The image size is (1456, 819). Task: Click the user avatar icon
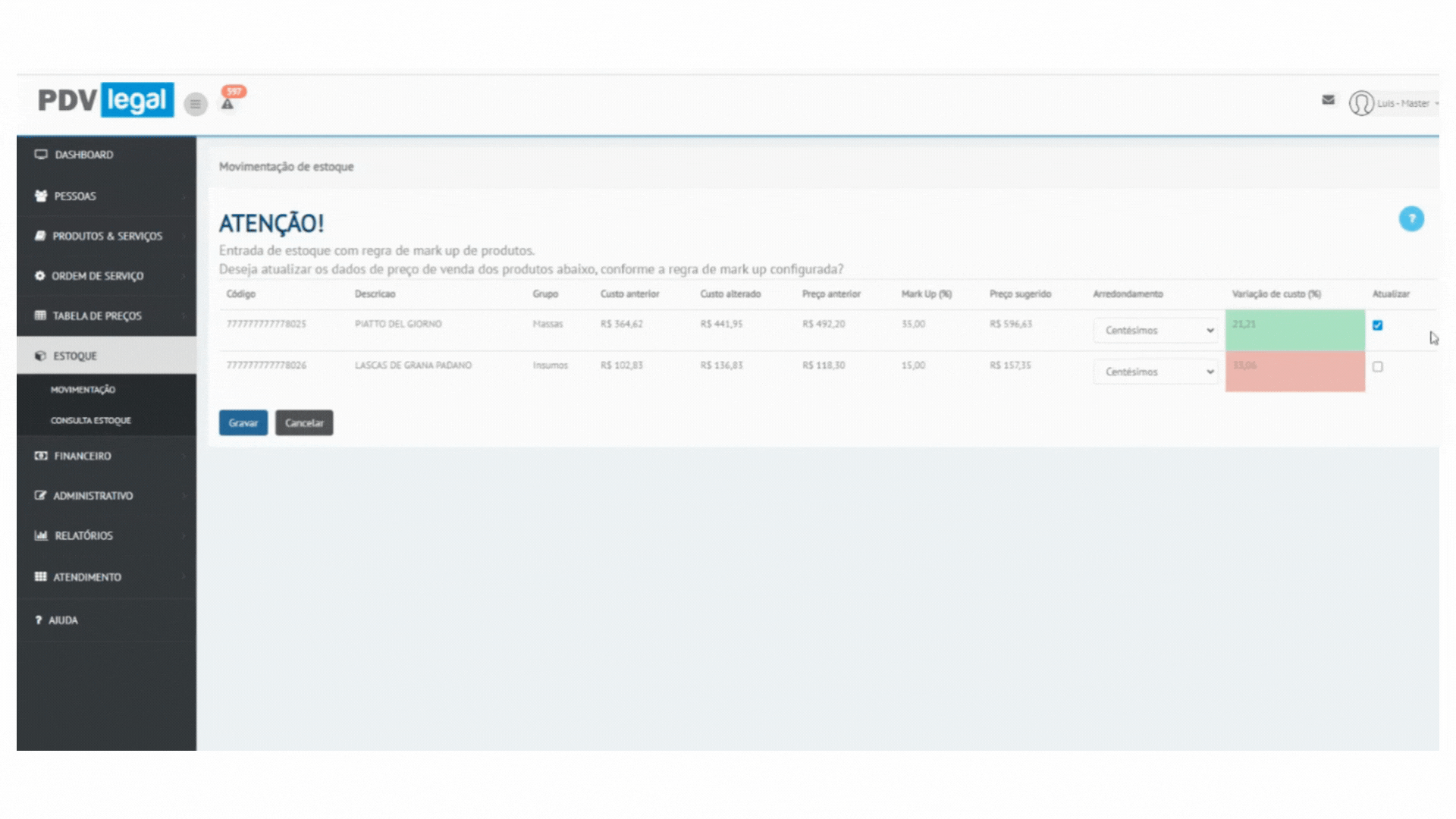pos(1360,103)
